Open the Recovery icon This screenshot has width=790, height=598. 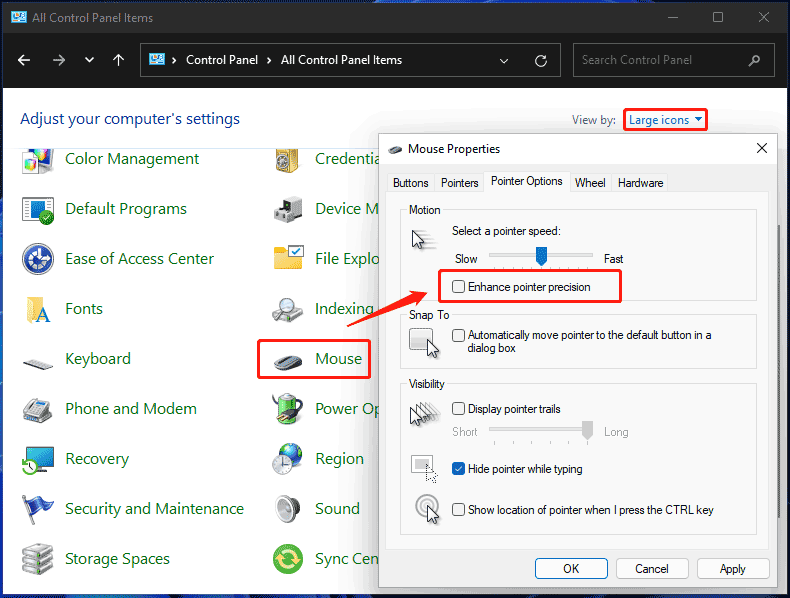coord(38,459)
